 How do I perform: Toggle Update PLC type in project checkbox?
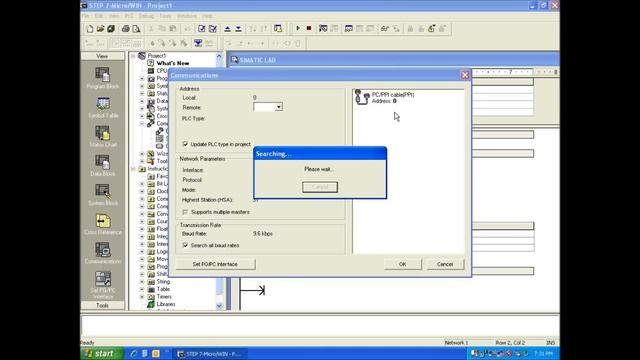click(185, 144)
